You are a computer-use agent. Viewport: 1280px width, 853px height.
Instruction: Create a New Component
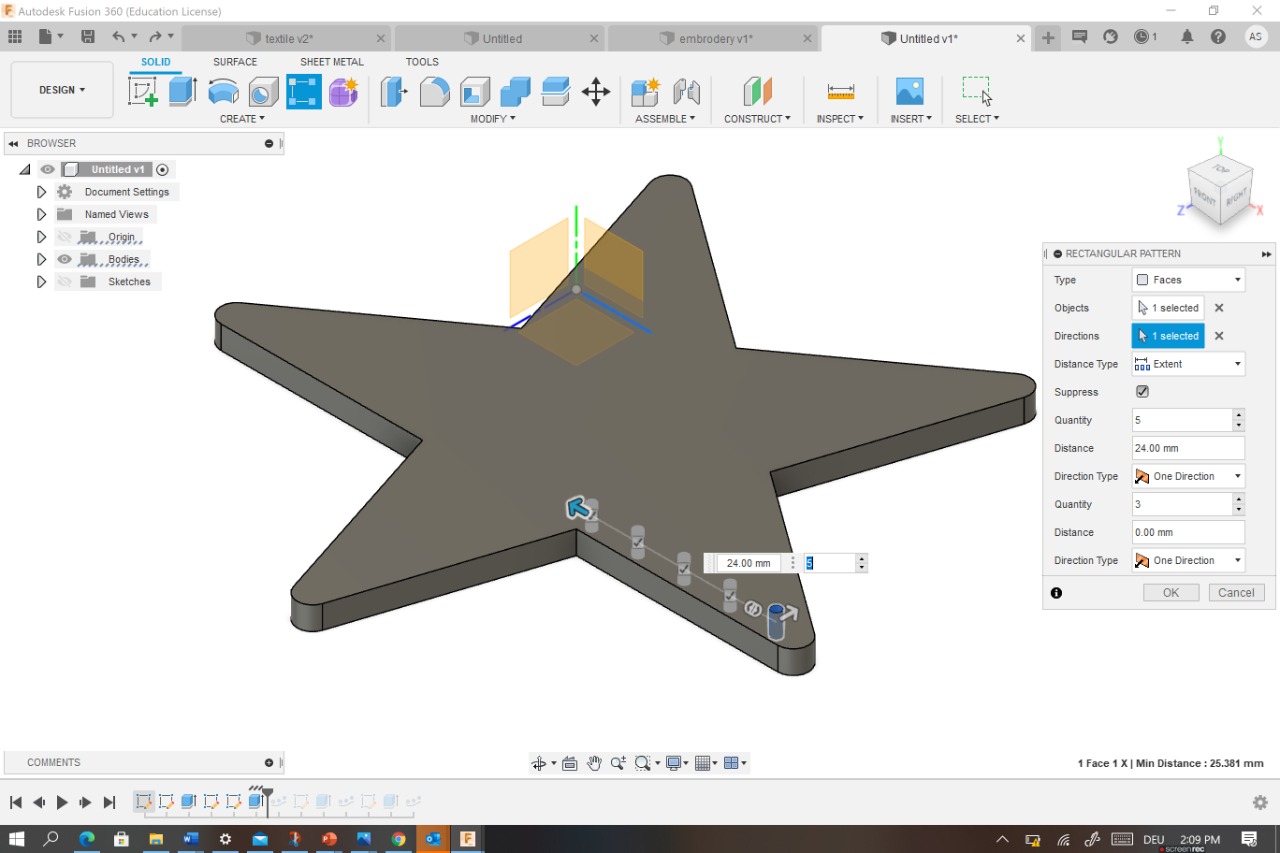[646, 92]
